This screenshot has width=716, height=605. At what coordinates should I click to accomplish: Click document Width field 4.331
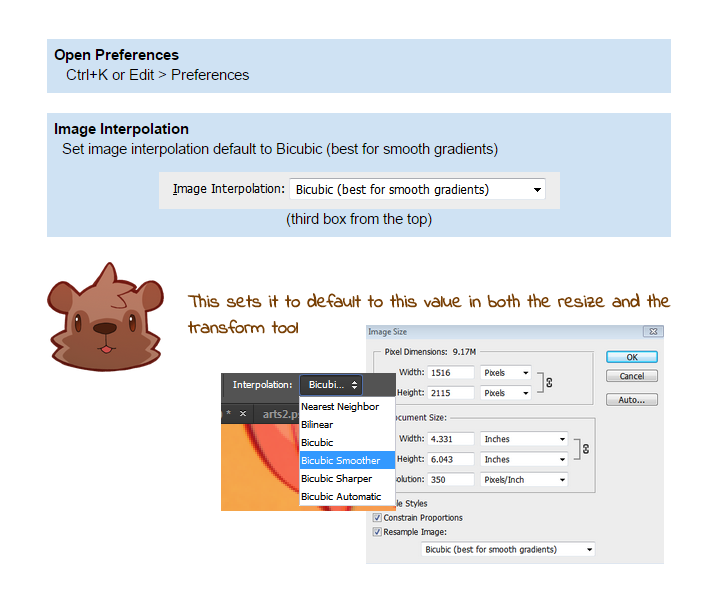coord(451,439)
